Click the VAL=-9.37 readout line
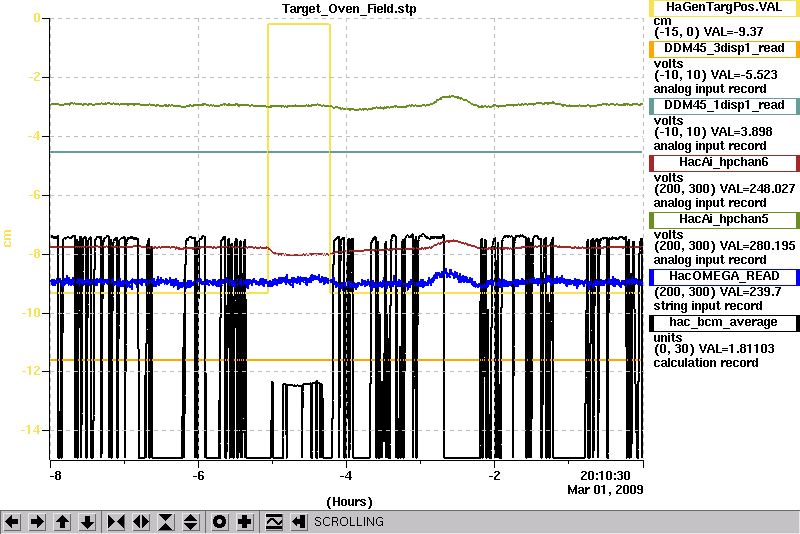 pyautogui.click(x=709, y=32)
